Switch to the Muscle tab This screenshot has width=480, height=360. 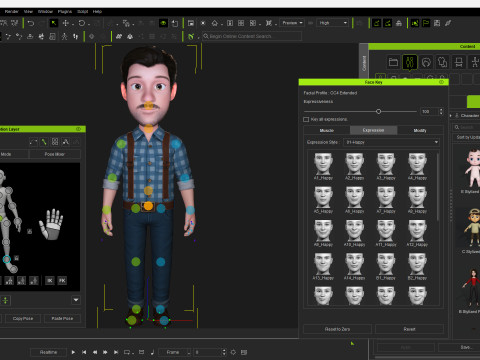tap(327, 130)
